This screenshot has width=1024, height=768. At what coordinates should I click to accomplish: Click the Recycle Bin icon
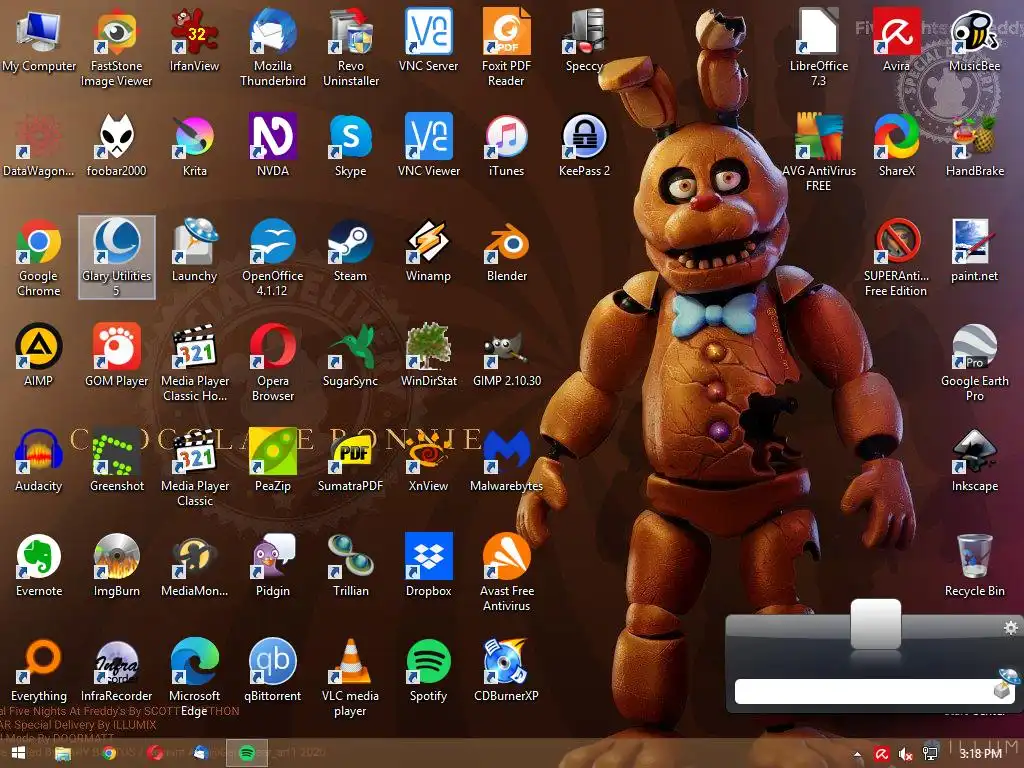coord(974,567)
